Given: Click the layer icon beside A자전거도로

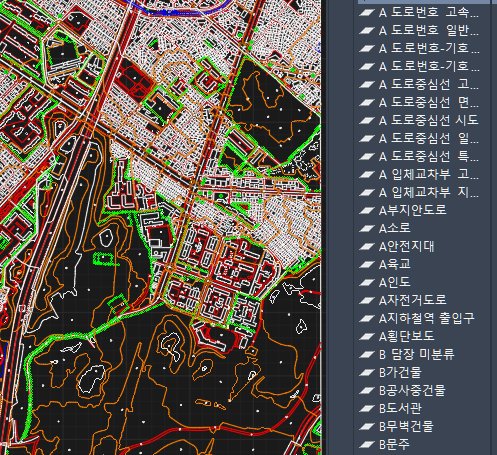Looking at the screenshot, I should [367, 301].
